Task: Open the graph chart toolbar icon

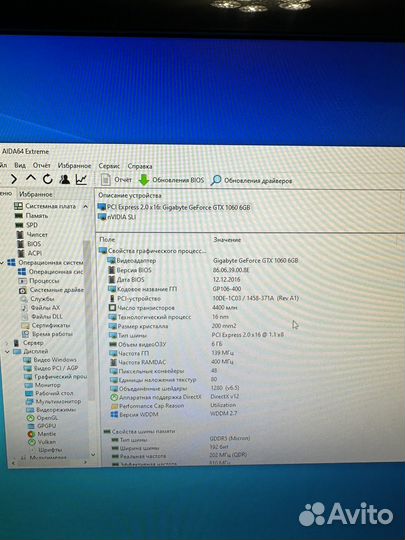Action: pyautogui.click(x=81, y=179)
